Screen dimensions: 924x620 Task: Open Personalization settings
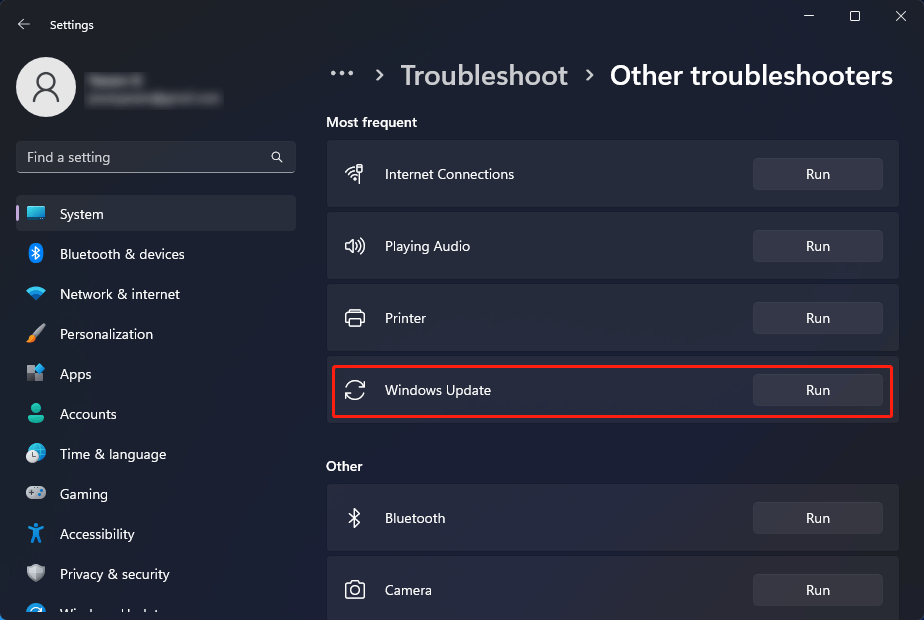pos(156,334)
